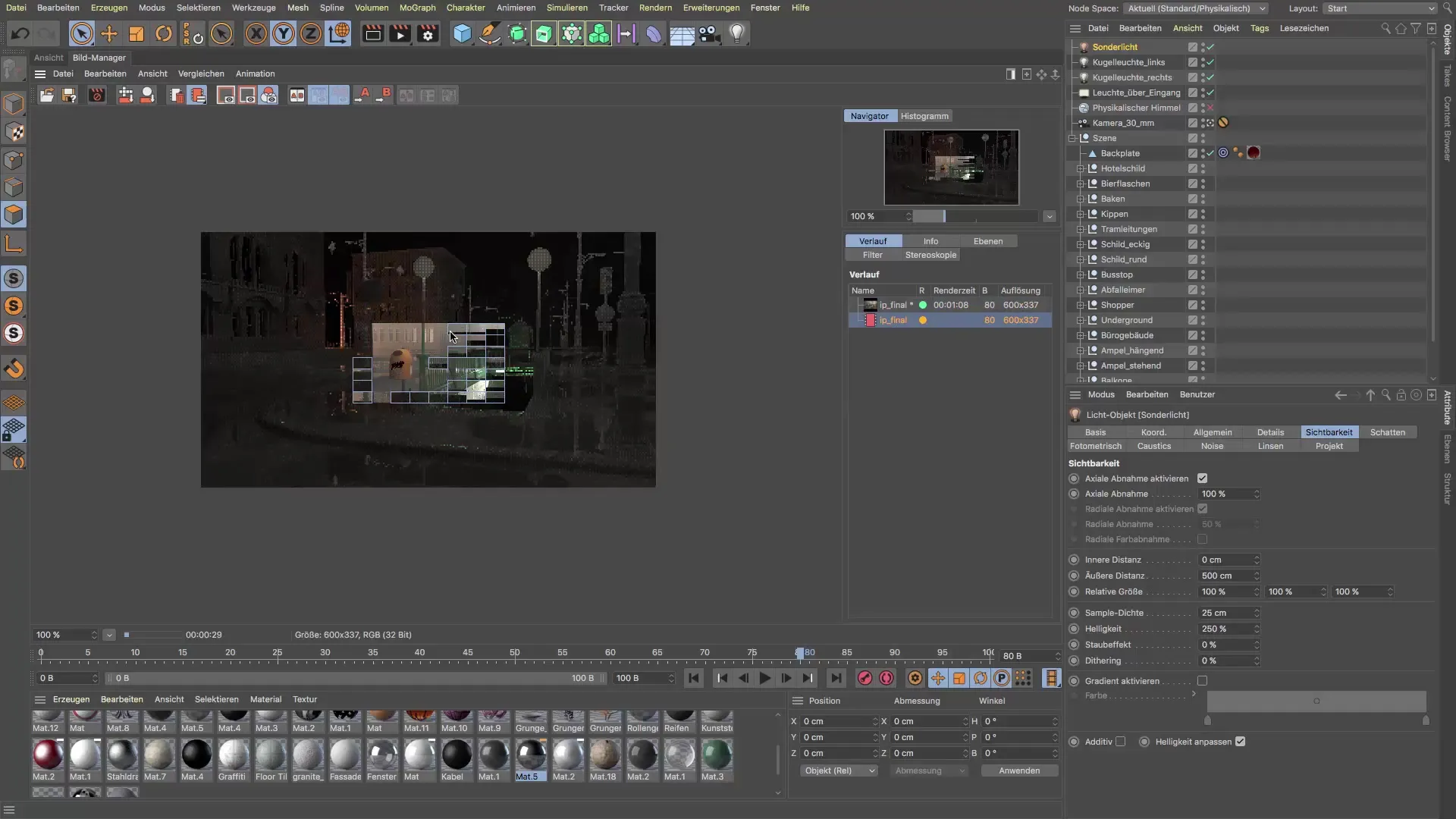This screenshot has height=819, width=1456.
Task: Click the autokeying button
Action: [886, 679]
